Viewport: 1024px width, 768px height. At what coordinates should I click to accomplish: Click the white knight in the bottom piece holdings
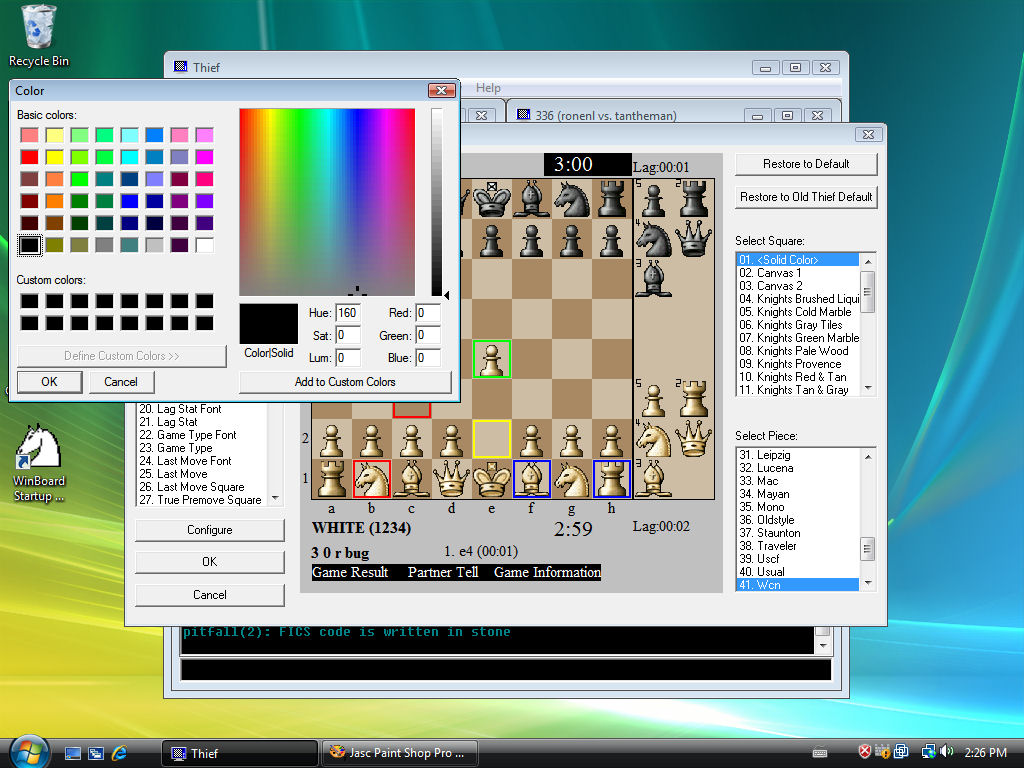tap(654, 439)
